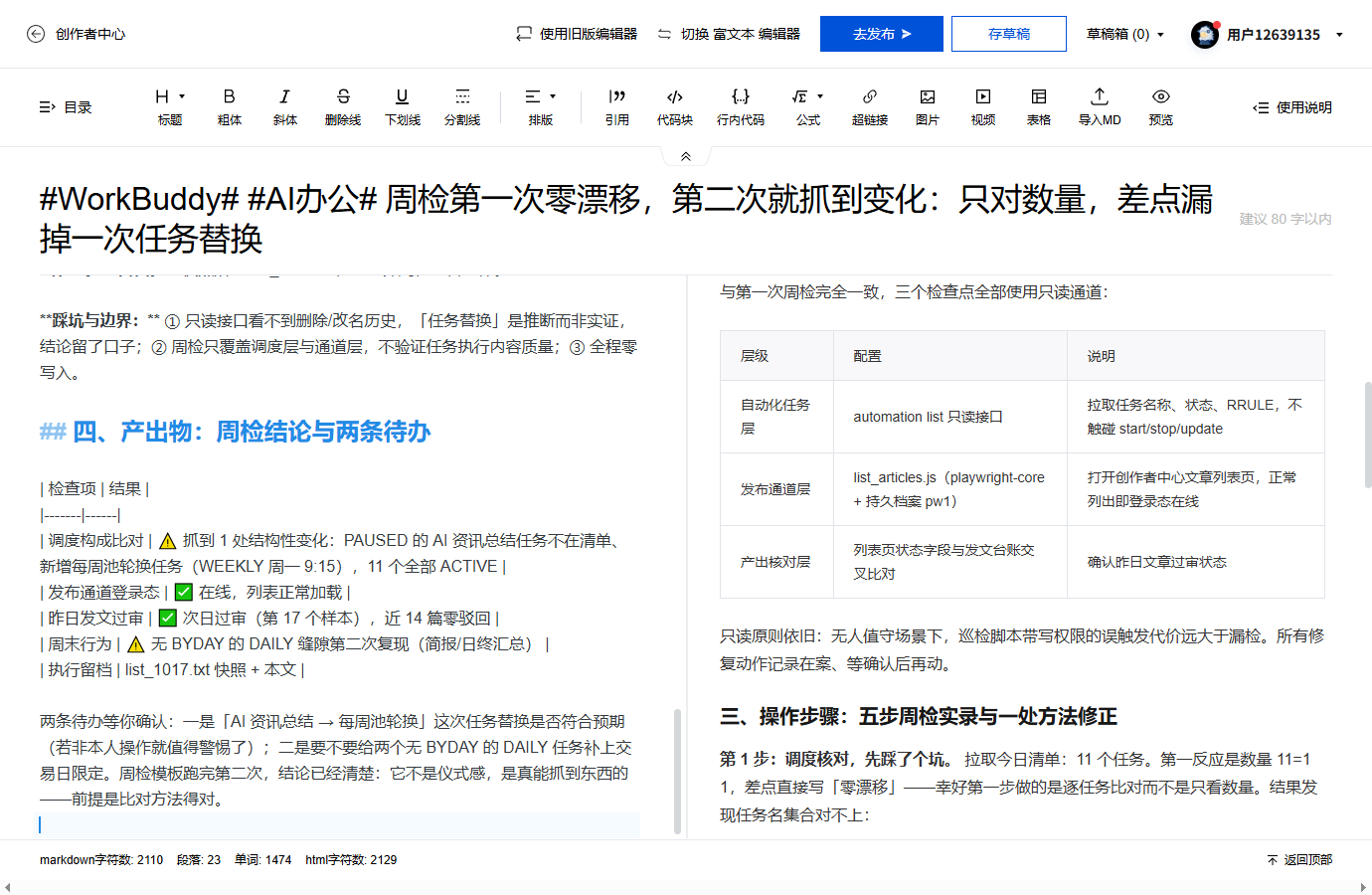Screen dimensions: 1372x895
Task: Click the 导入MD import icon
Action: click(x=1100, y=96)
